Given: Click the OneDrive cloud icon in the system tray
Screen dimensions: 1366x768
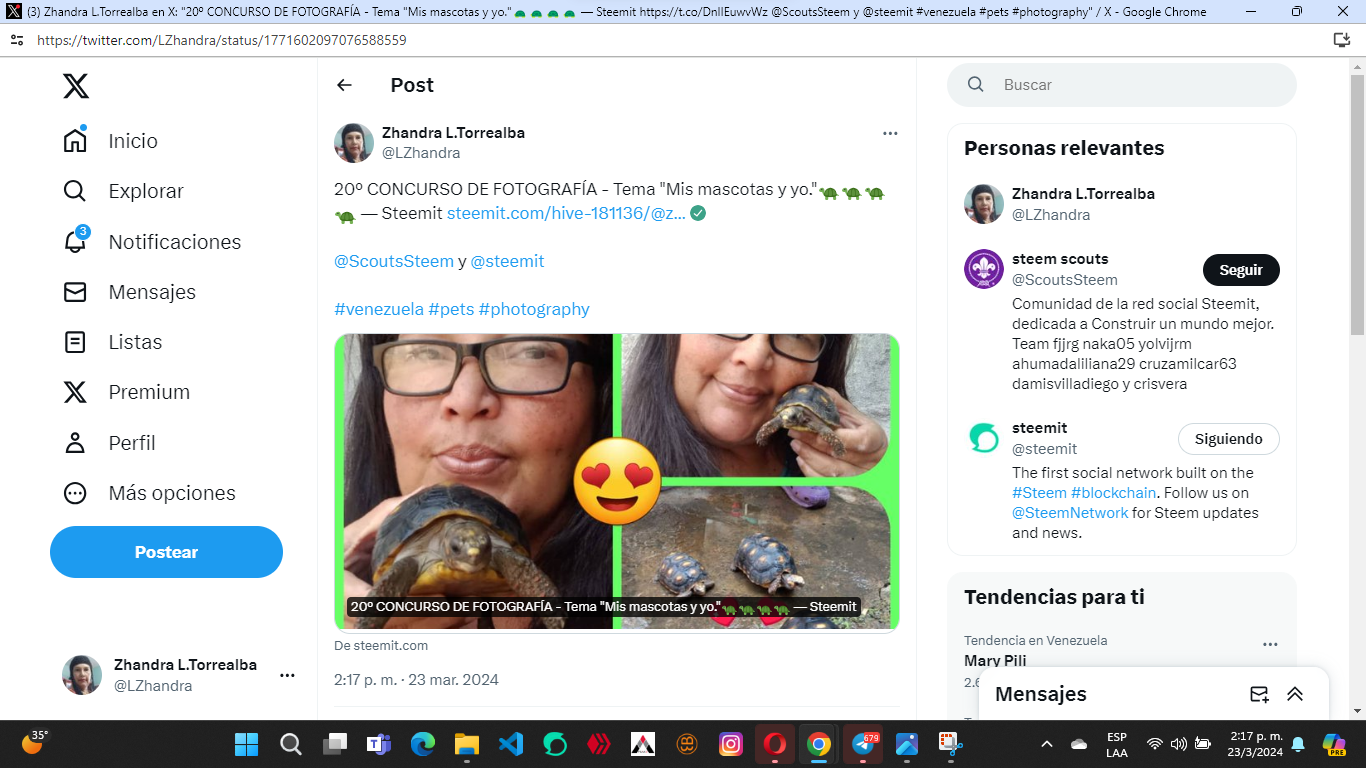Looking at the screenshot, I should click(1079, 744).
